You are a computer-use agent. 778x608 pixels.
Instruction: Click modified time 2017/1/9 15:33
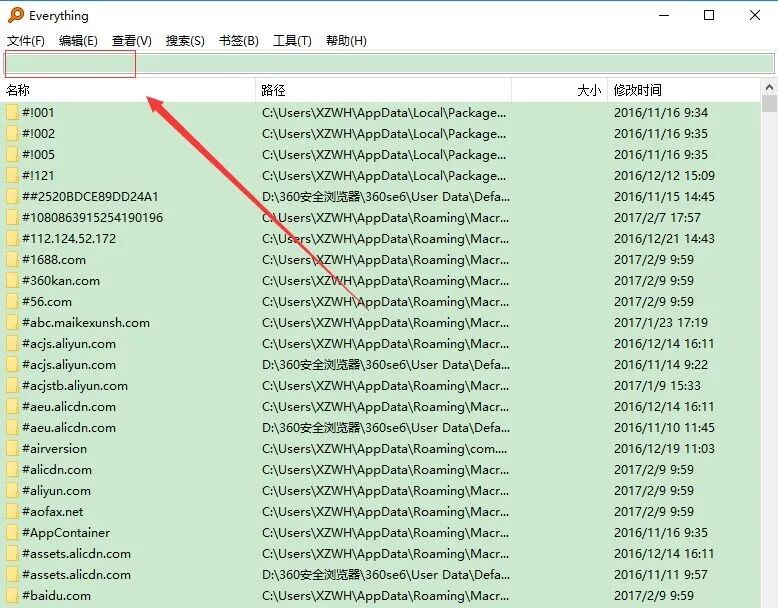point(657,386)
